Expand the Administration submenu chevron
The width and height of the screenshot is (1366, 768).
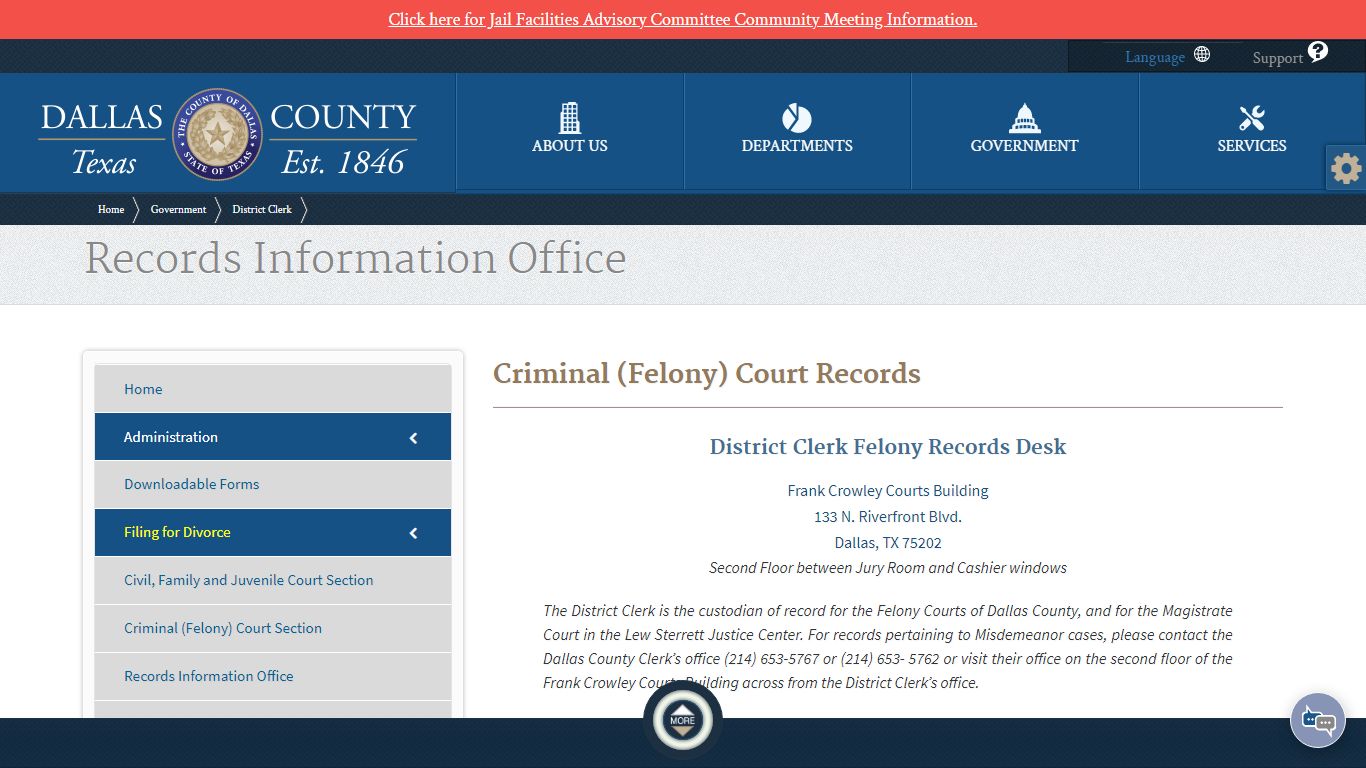pos(414,438)
